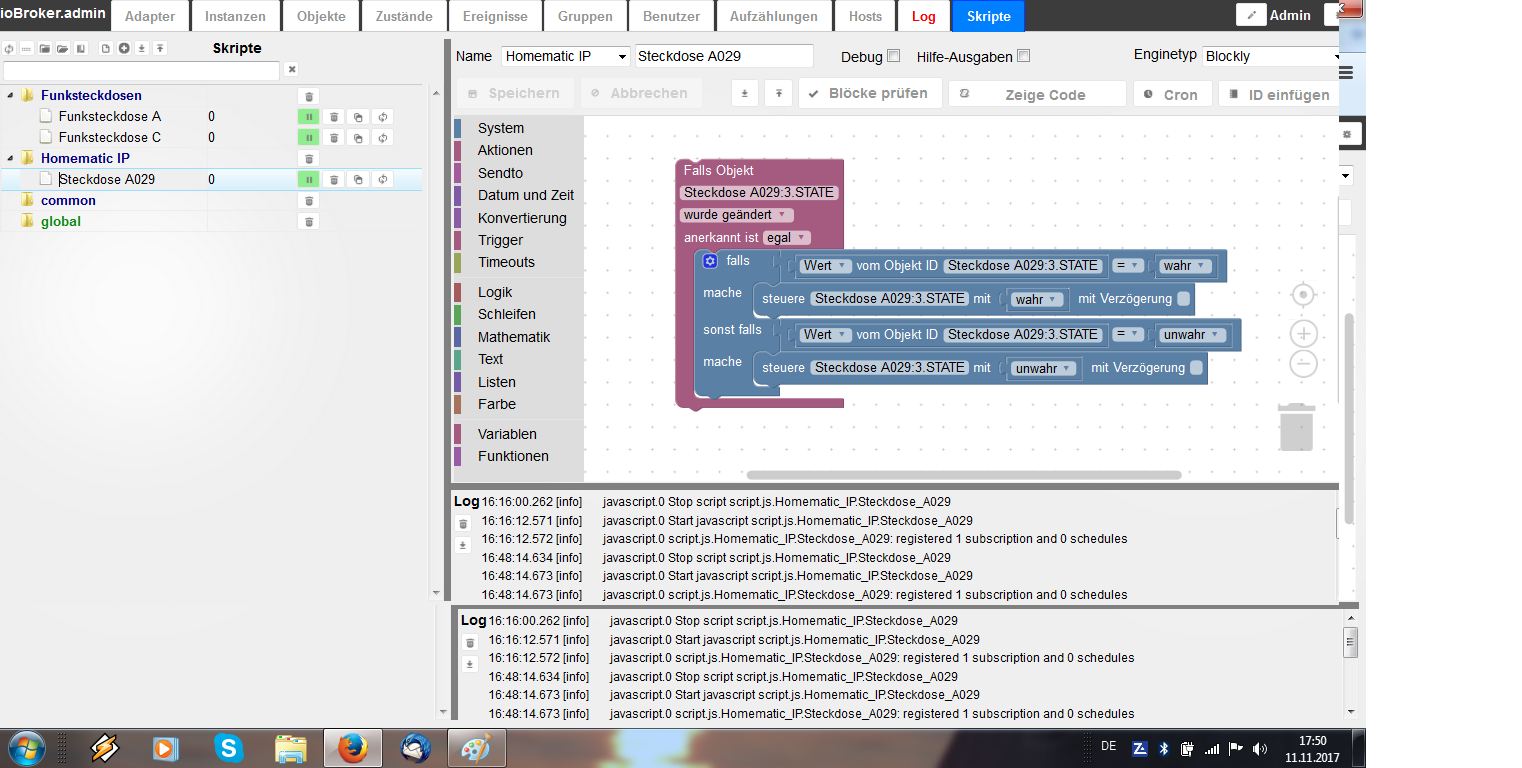Open the 'anerkannt ist egal' dropdown
The width and height of the screenshot is (1522, 768).
click(x=787, y=238)
